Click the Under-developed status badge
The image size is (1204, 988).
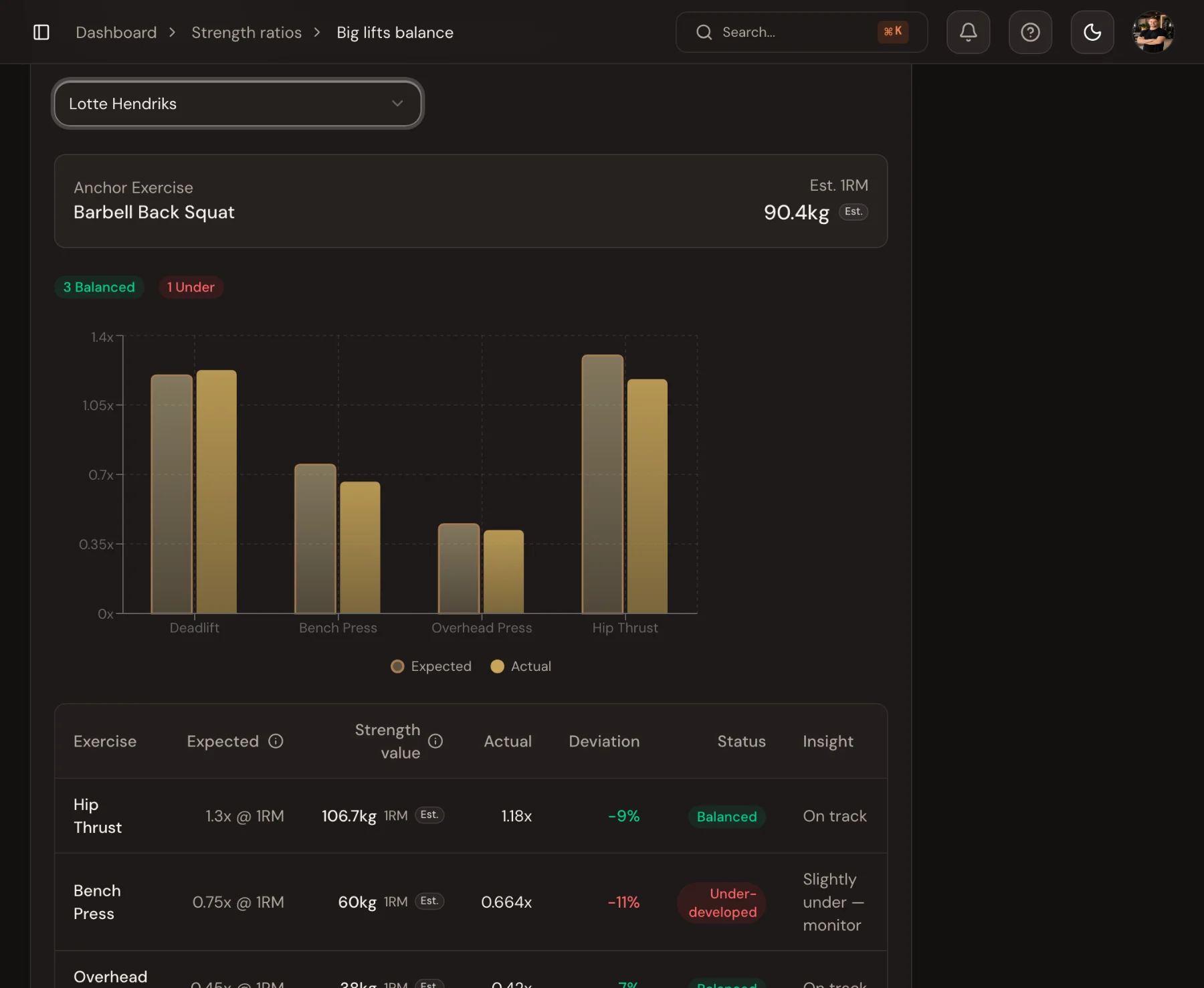(x=722, y=903)
